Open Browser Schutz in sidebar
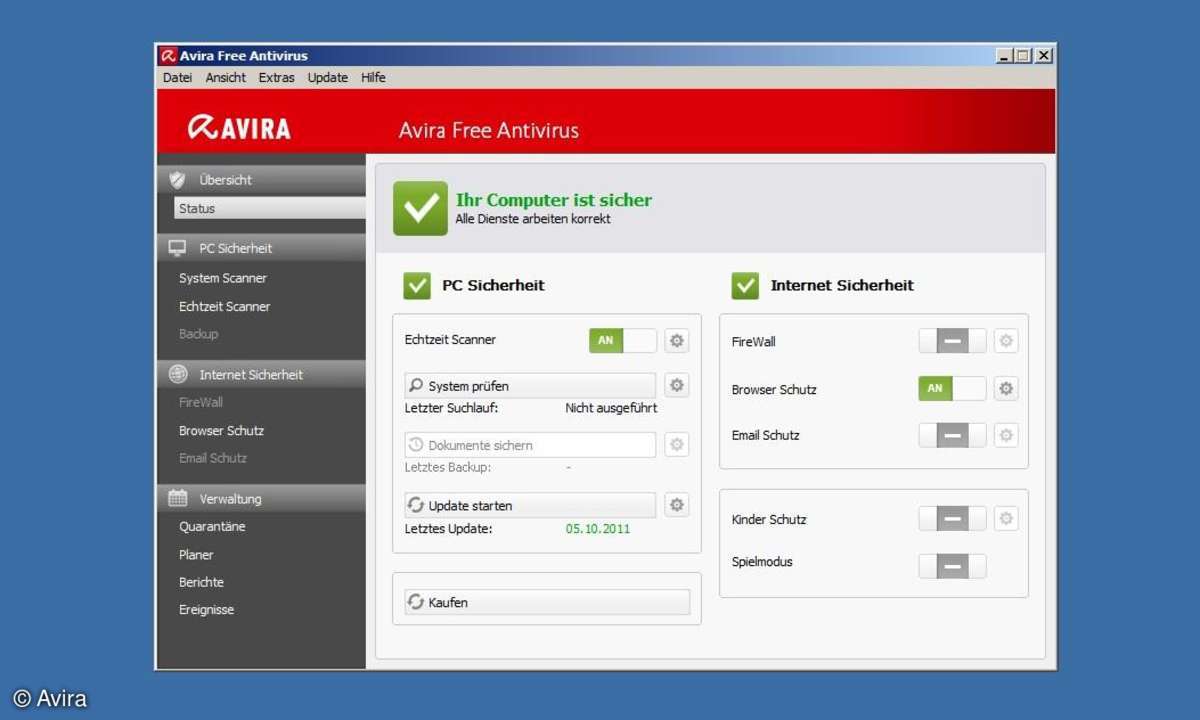This screenshot has height=720, width=1200. 221,430
